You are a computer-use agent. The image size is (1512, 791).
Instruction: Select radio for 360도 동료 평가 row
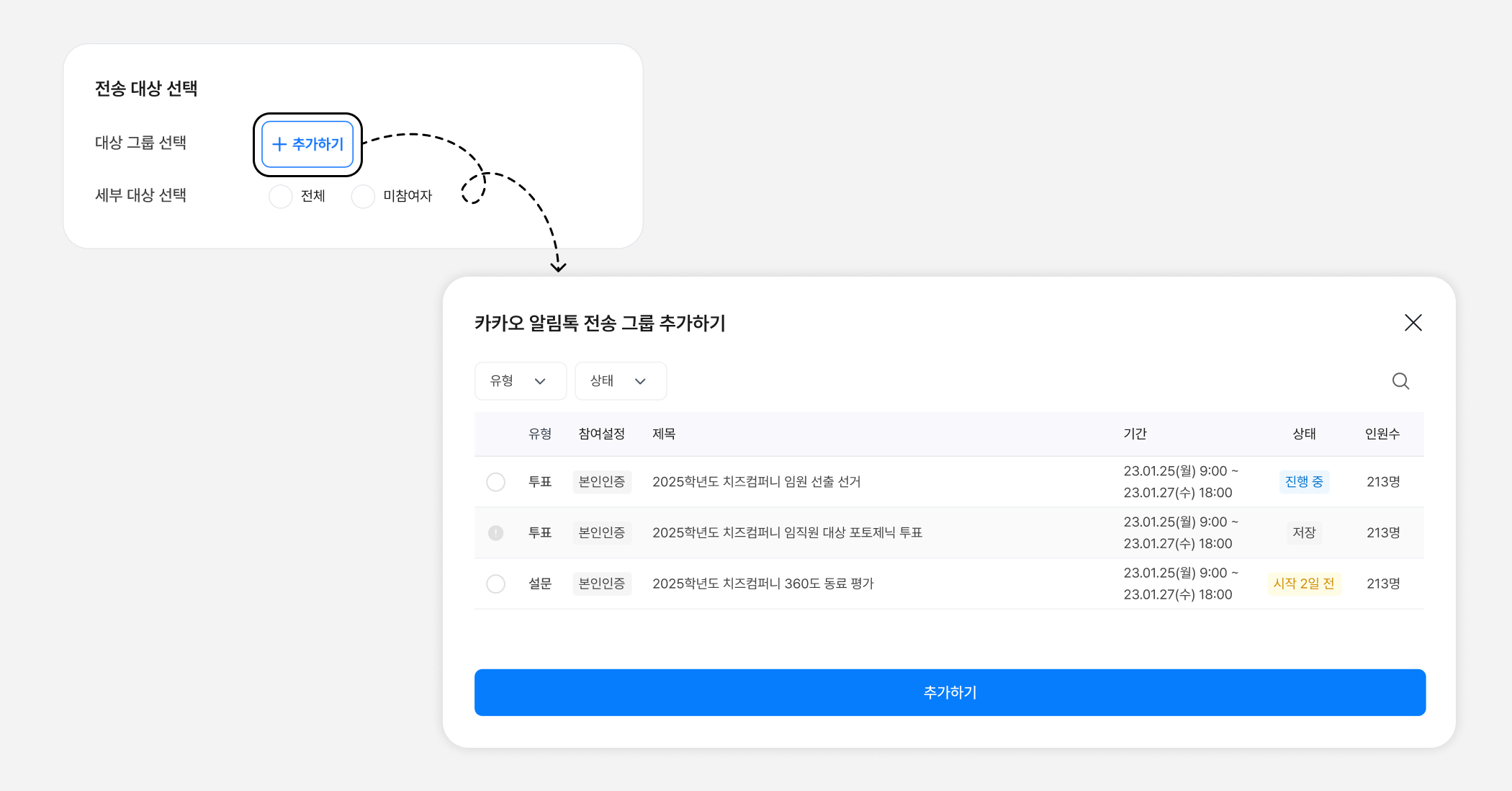coord(495,584)
